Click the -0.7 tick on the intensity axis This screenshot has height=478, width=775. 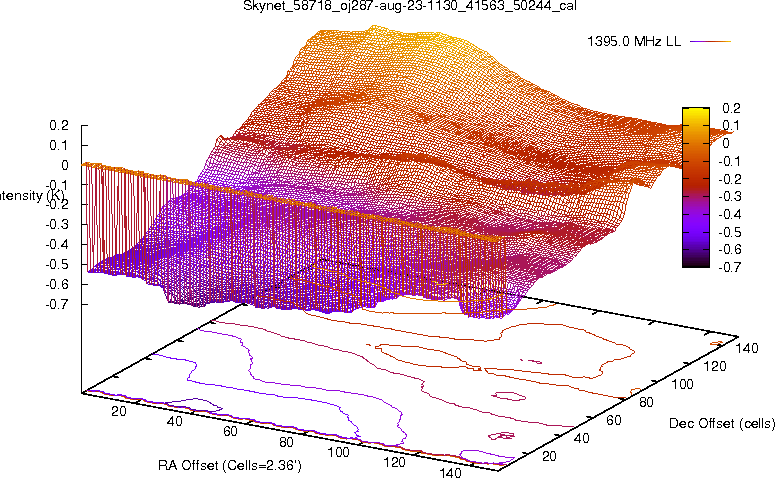point(57,304)
